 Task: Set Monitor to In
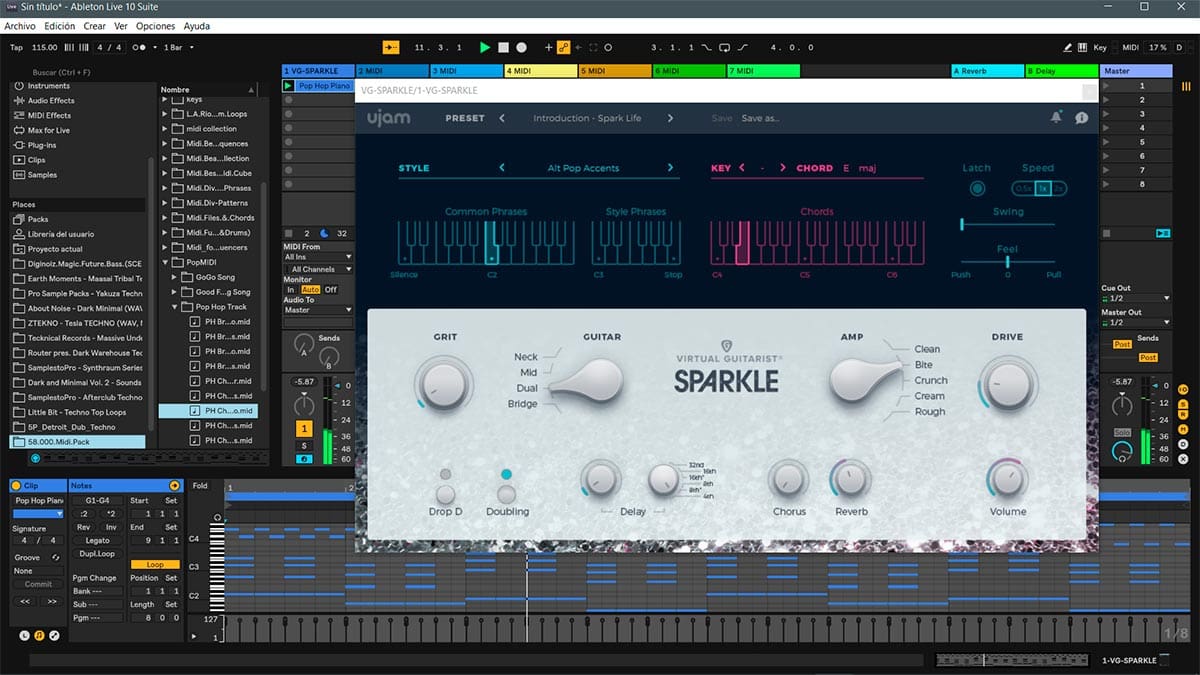point(291,290)
